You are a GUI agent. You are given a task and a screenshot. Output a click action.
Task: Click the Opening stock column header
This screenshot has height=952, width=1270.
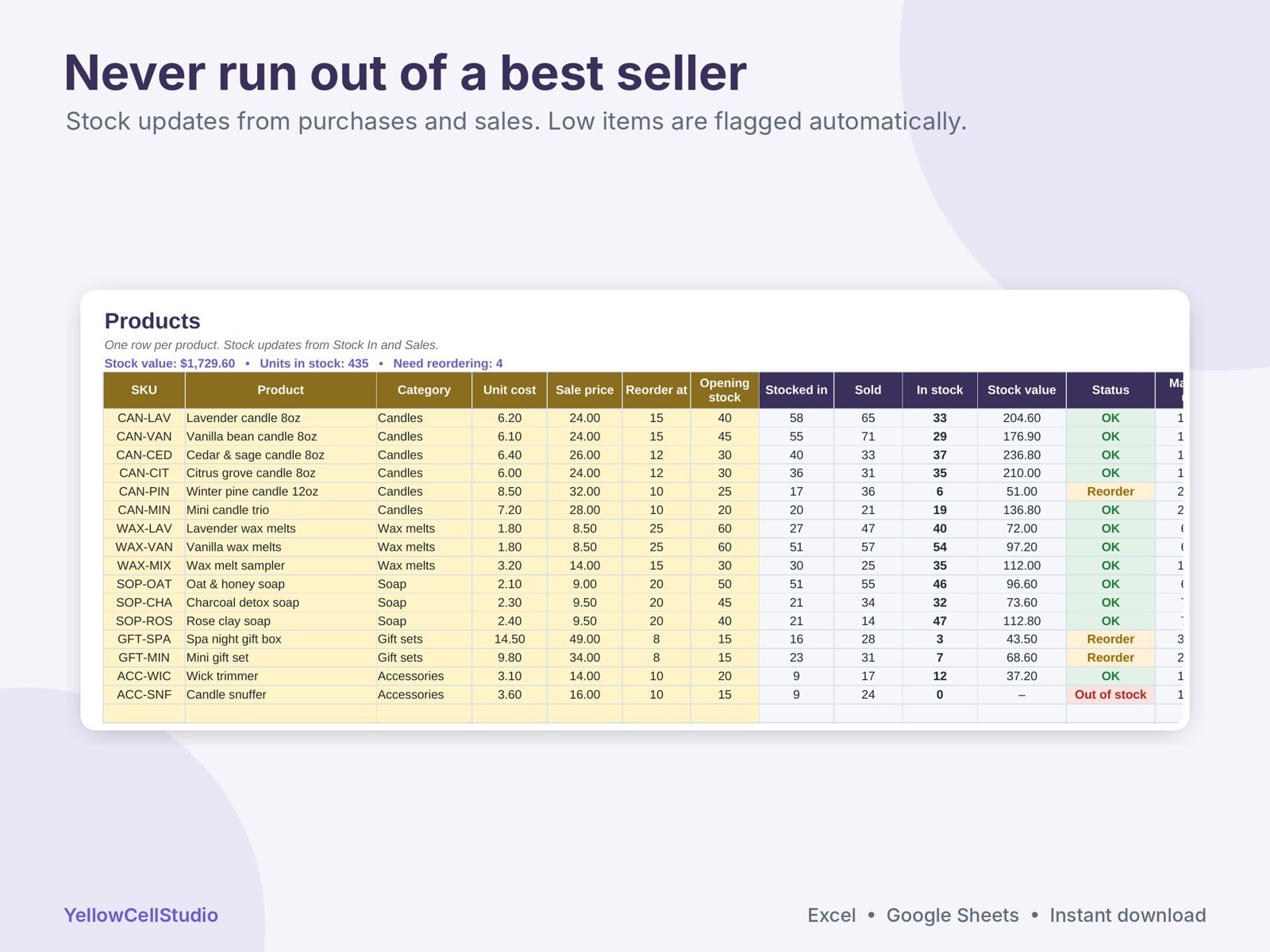[725, 390]
